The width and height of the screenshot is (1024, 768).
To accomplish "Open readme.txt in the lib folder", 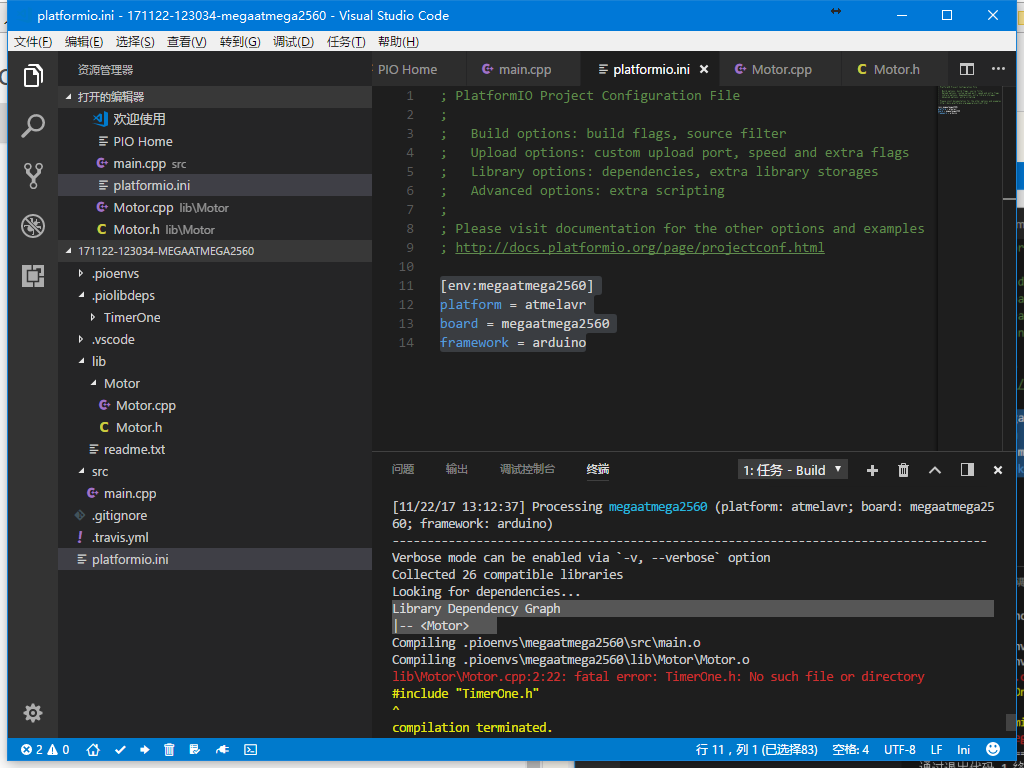I will point(215,449).
